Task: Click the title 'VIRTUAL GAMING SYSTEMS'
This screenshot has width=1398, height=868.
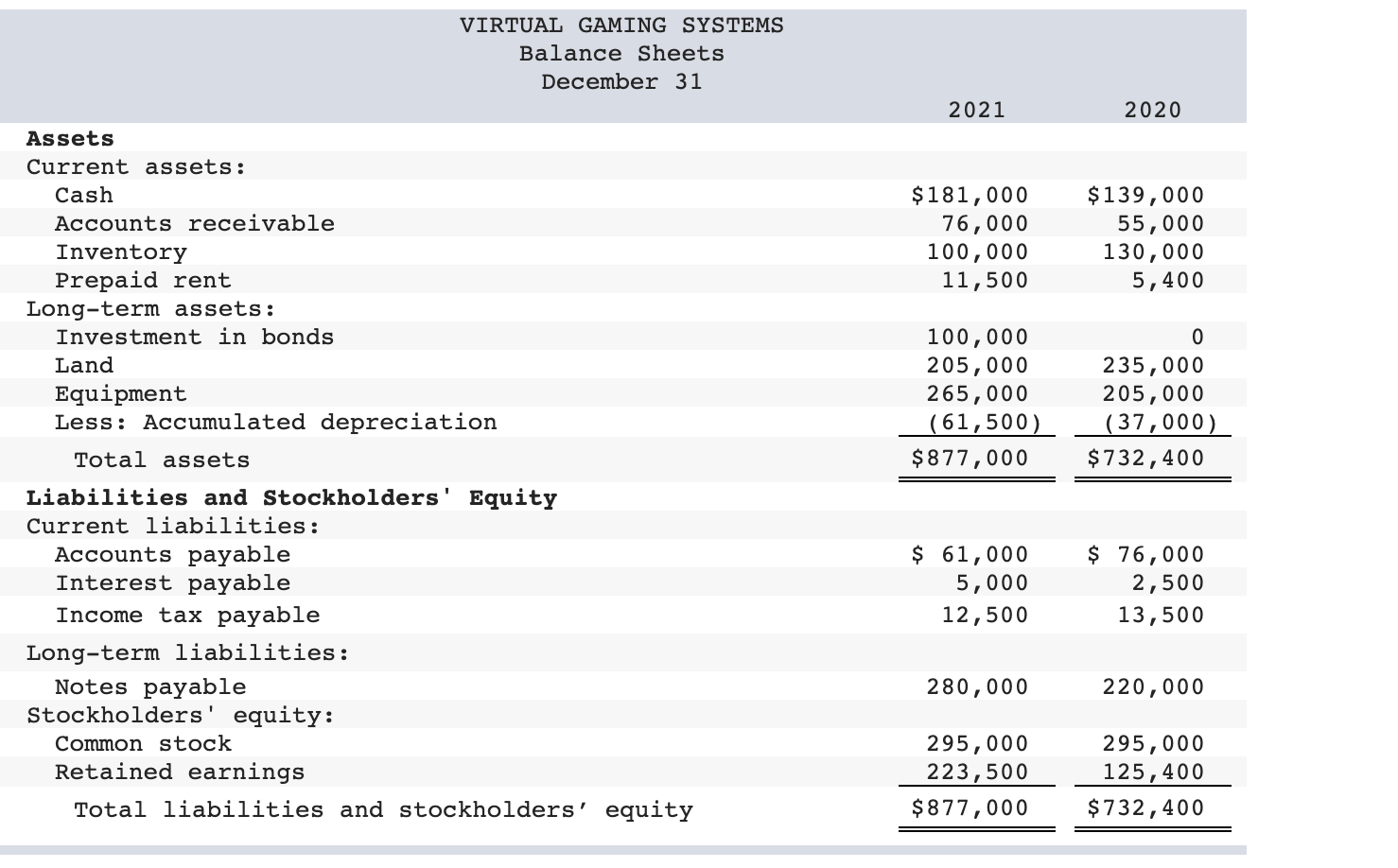Action: [621, 25]
